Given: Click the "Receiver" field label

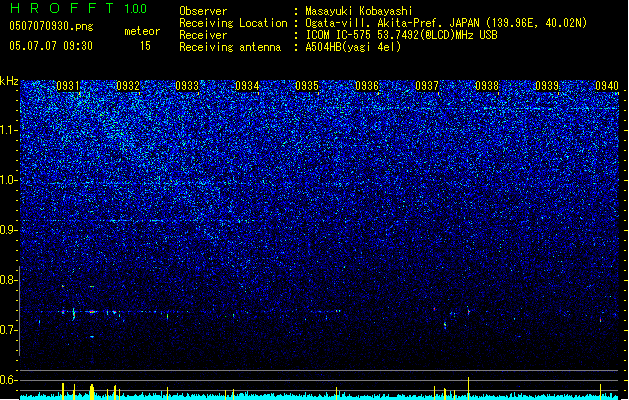Looking at the screenshot, I should click(x=203, y=35).
